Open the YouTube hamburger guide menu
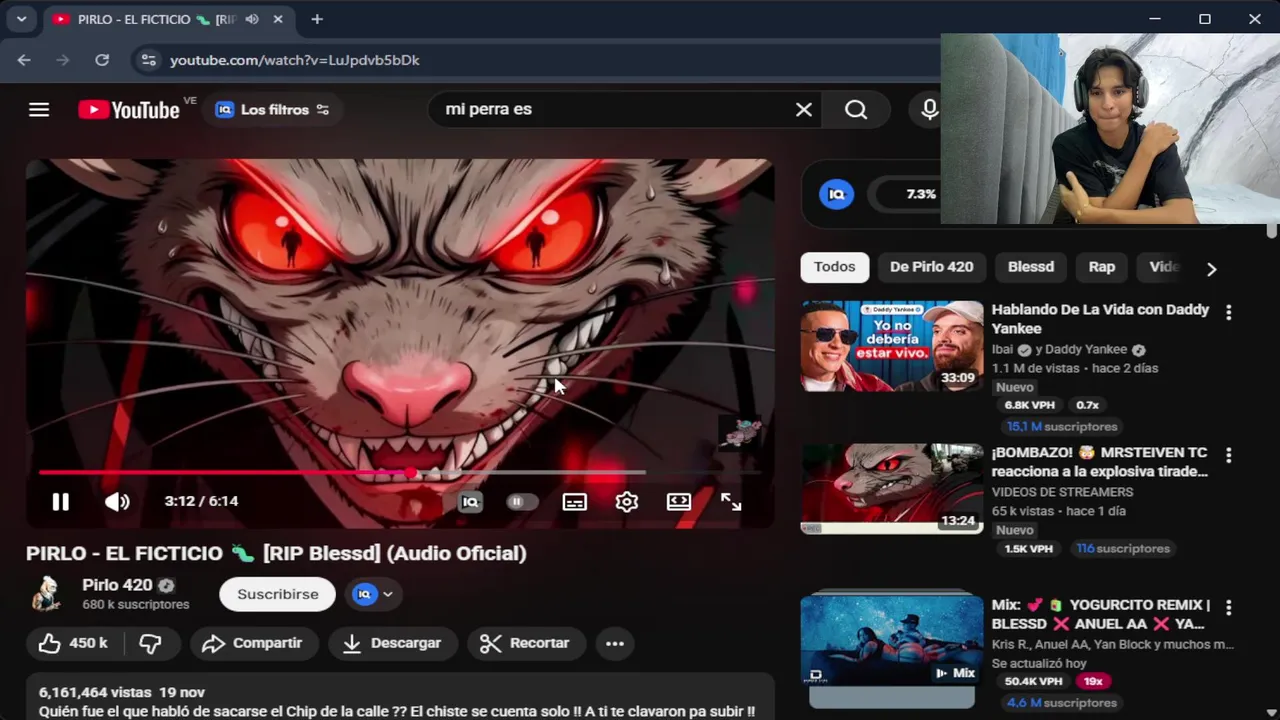Image resolution: width=1280 pixels, height=720 pixels. [39, 110]
